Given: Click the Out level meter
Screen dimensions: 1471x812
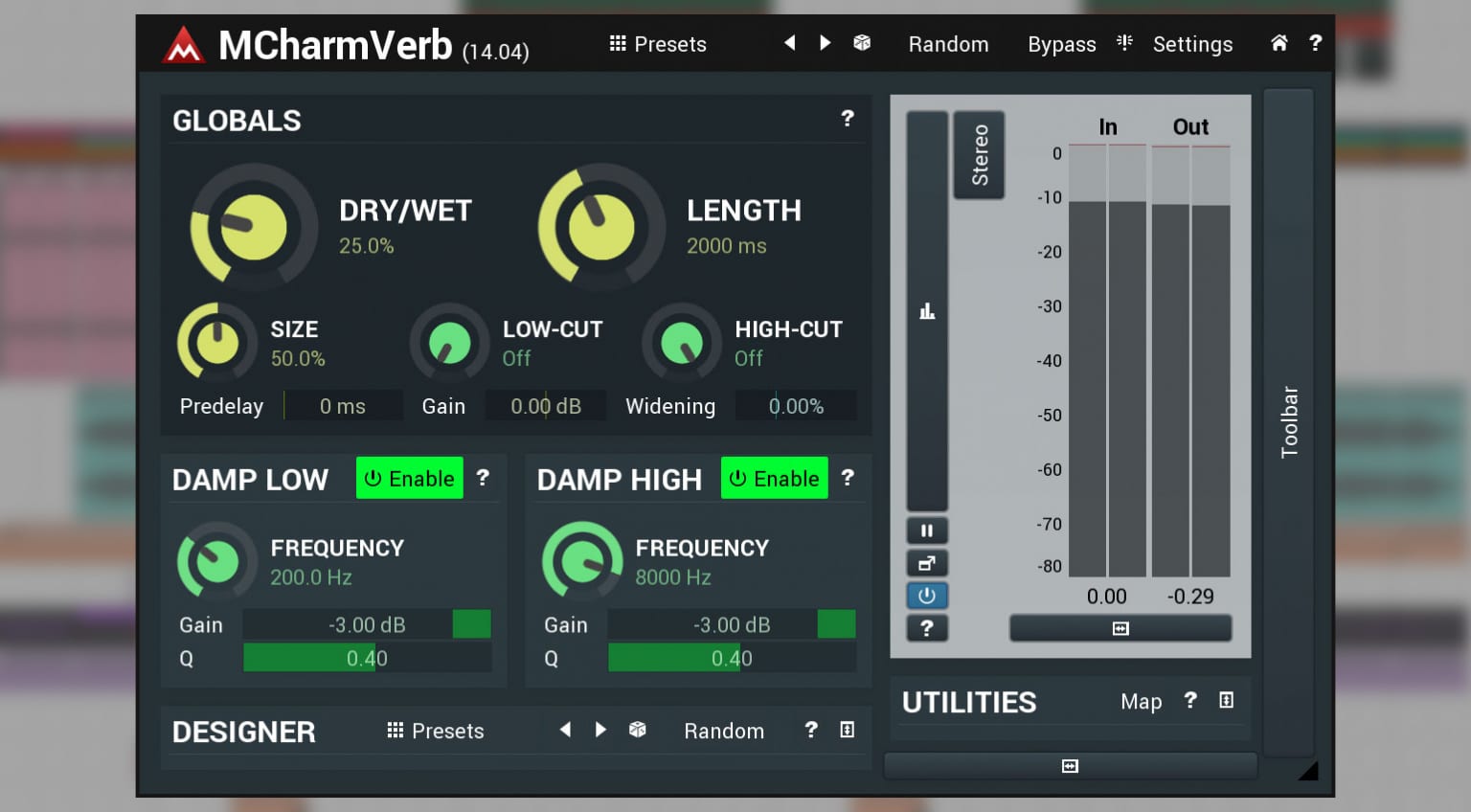Looking at the screenshot, I should point(1190,360).
